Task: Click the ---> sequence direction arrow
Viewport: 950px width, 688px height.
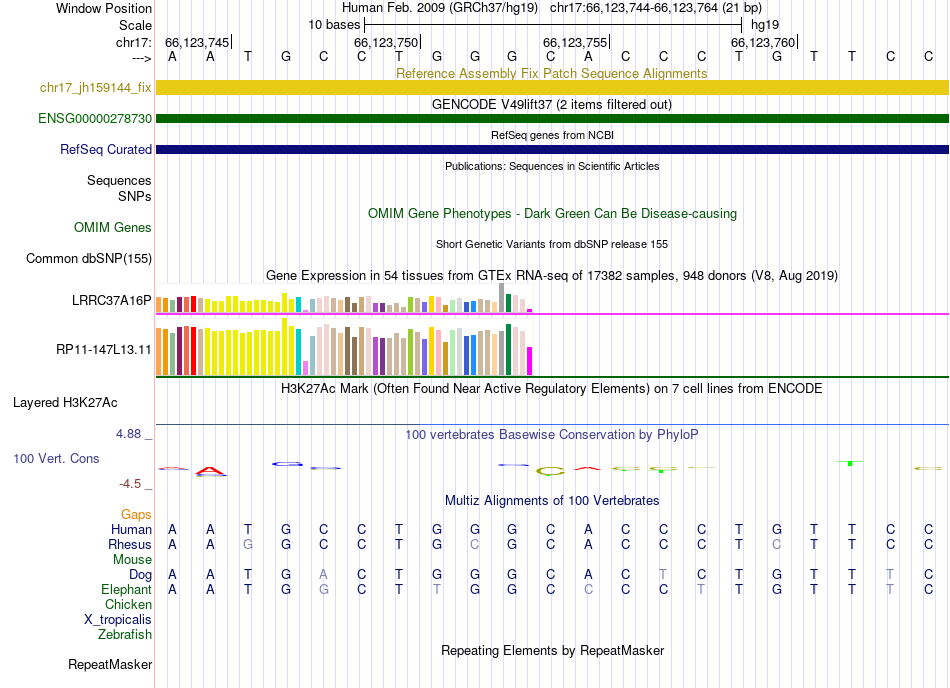Action: (142, 58)
